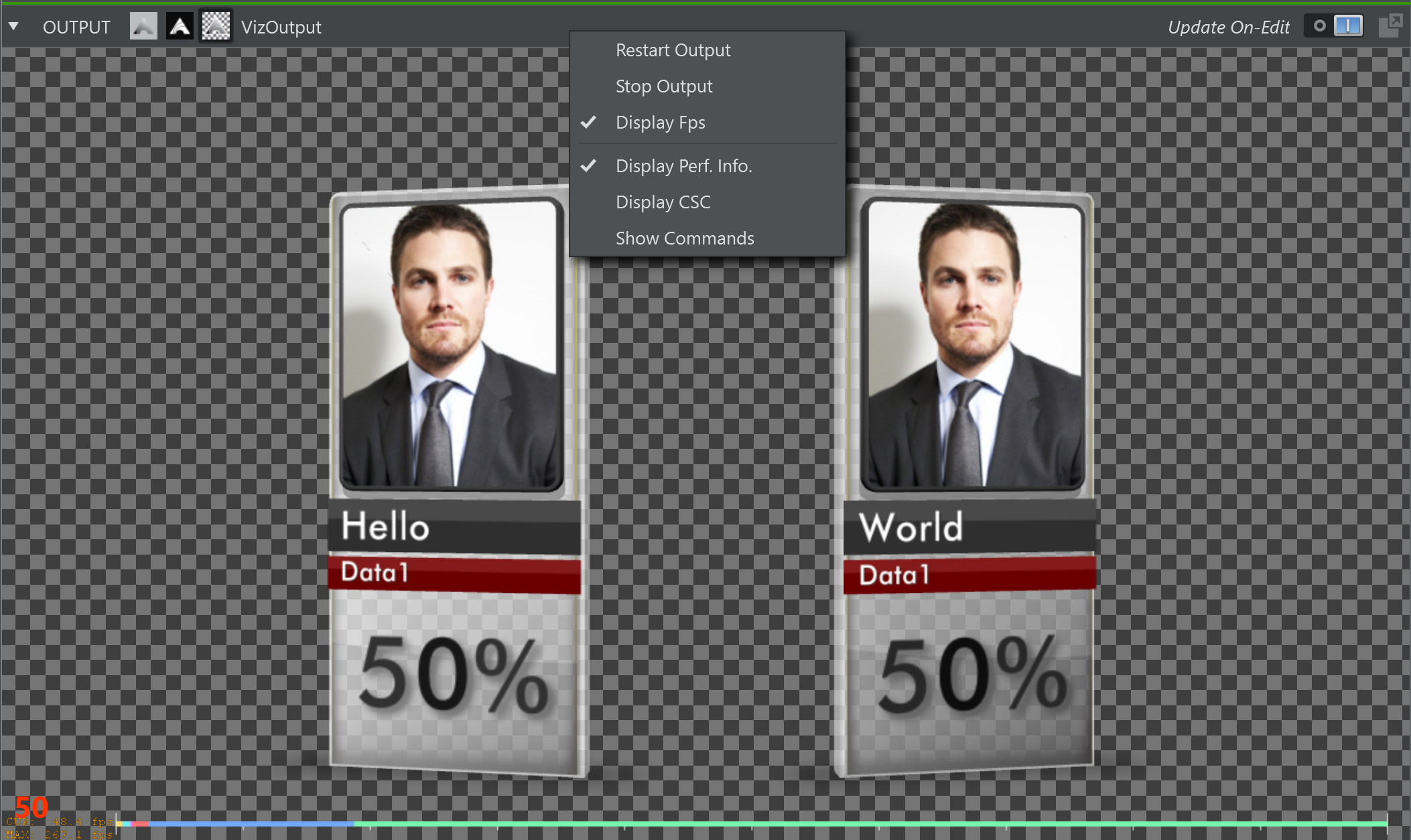
Task: Click the Update On-Edit label
Action: 1228,27
